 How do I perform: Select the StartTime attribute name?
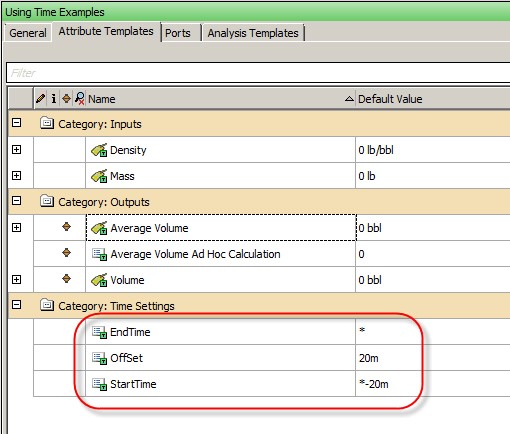click(133, 384)
